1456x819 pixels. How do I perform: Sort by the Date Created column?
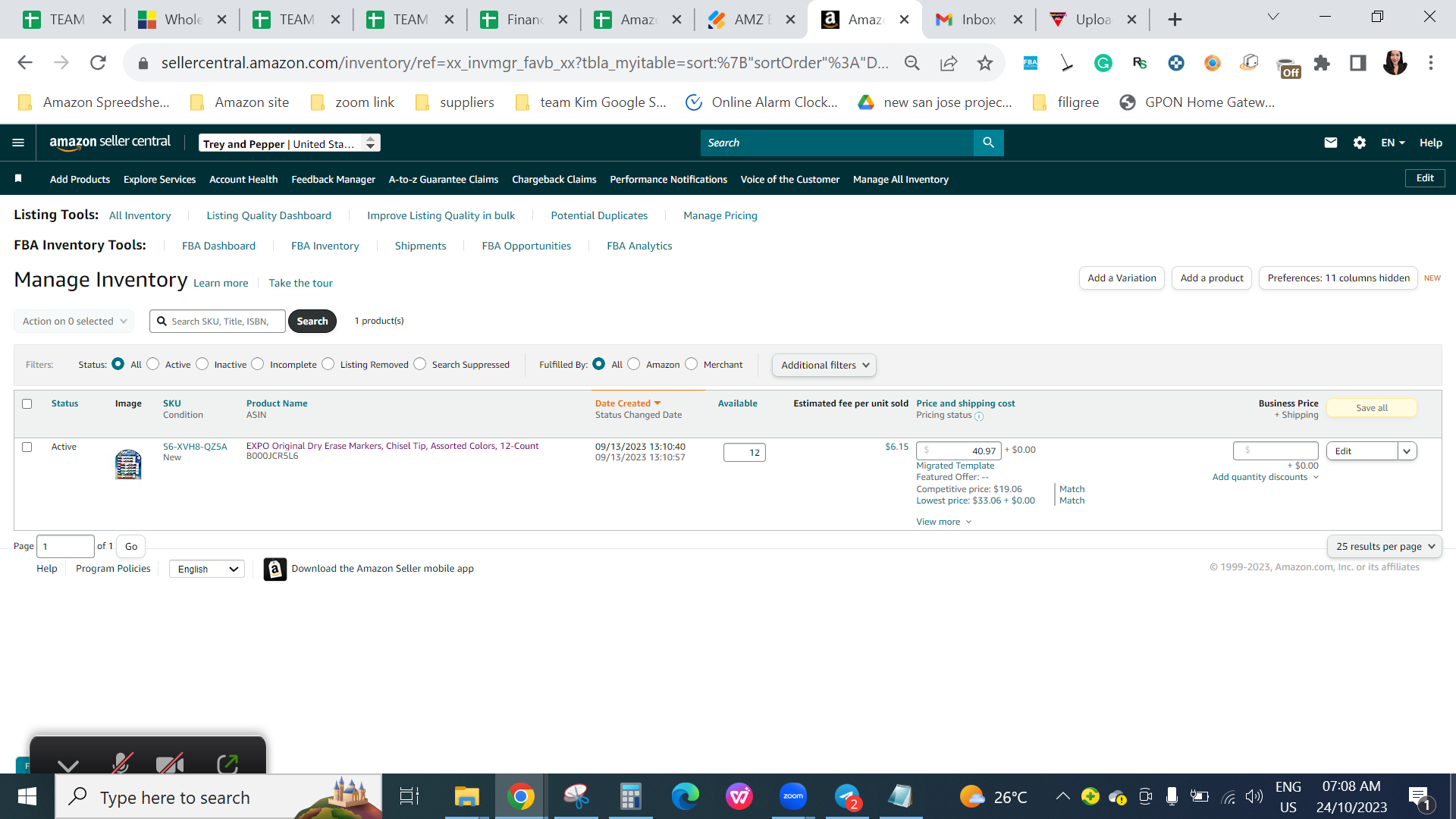pyautogui.click(x=627, y=403)
